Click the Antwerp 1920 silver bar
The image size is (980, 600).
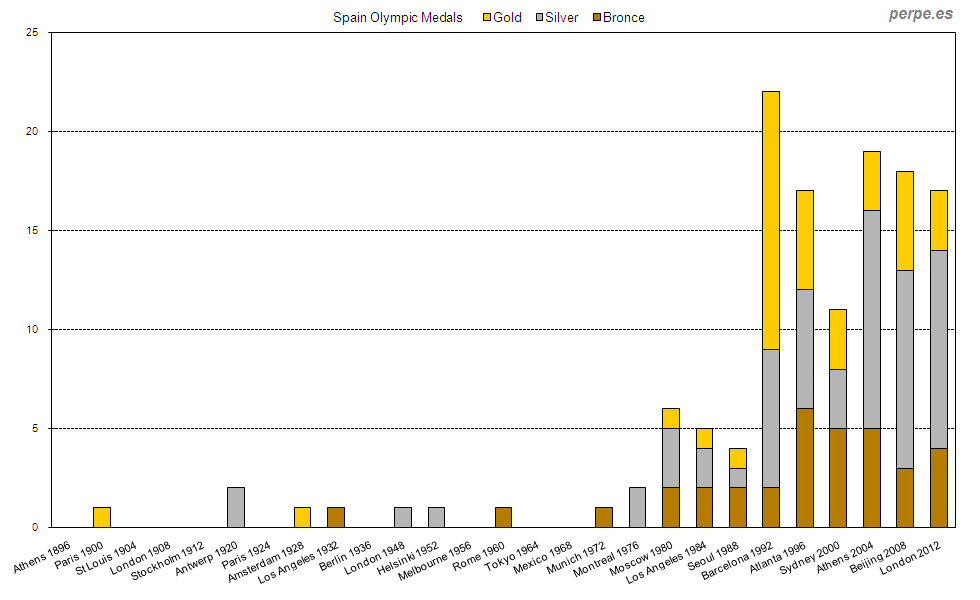(236, 507)
